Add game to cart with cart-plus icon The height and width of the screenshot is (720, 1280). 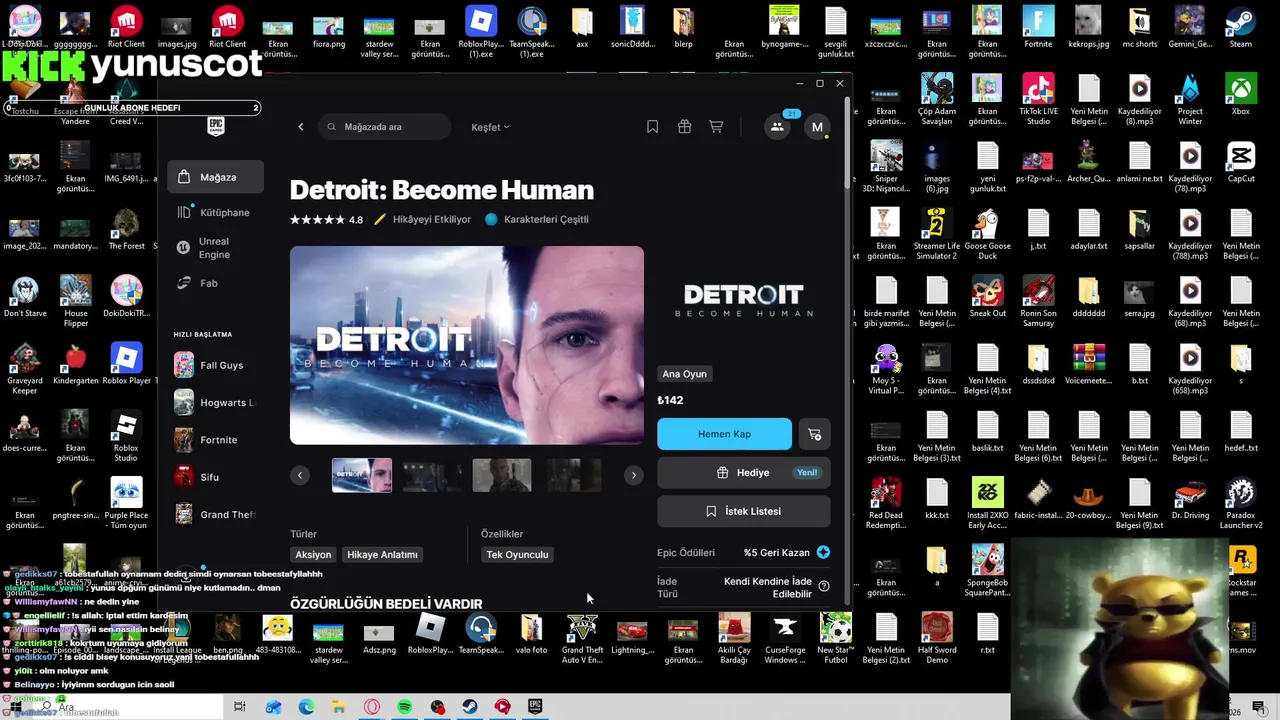[814, 434]
